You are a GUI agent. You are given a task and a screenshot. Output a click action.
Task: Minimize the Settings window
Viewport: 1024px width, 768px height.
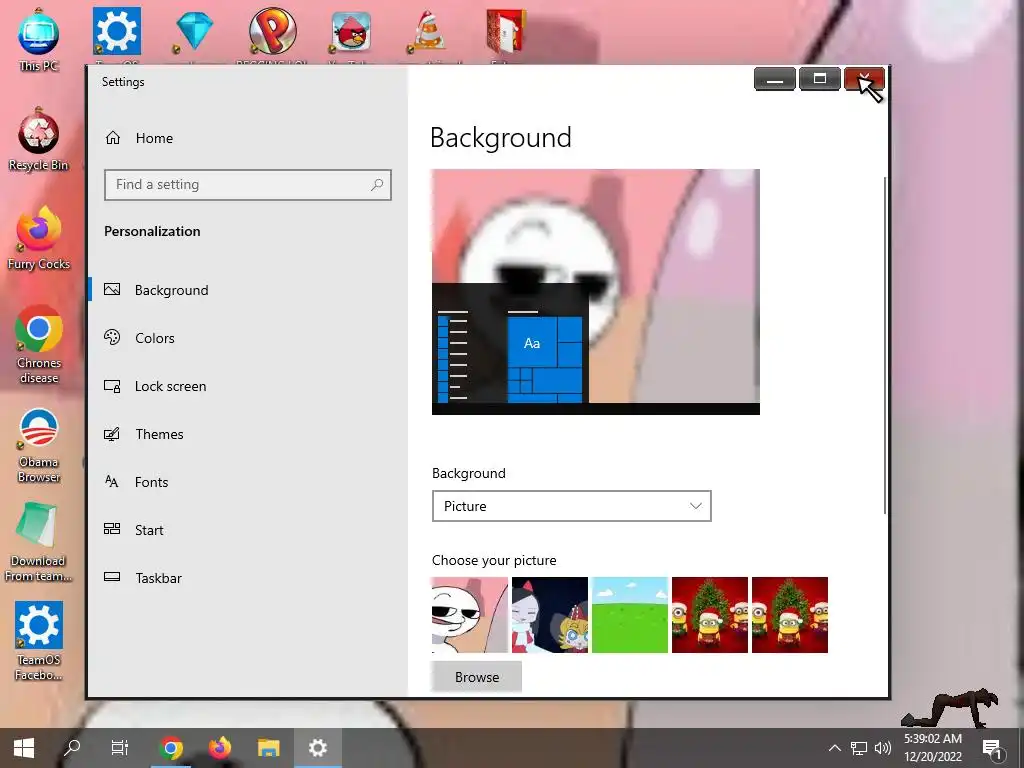pyautogui.click(x=775, y=79)
